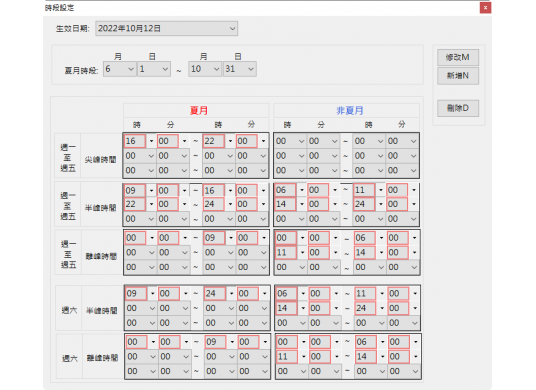Open non-summer weekday off-peak start hour showing 11
This screenshot has width=536, height=390.
(291, 253)
